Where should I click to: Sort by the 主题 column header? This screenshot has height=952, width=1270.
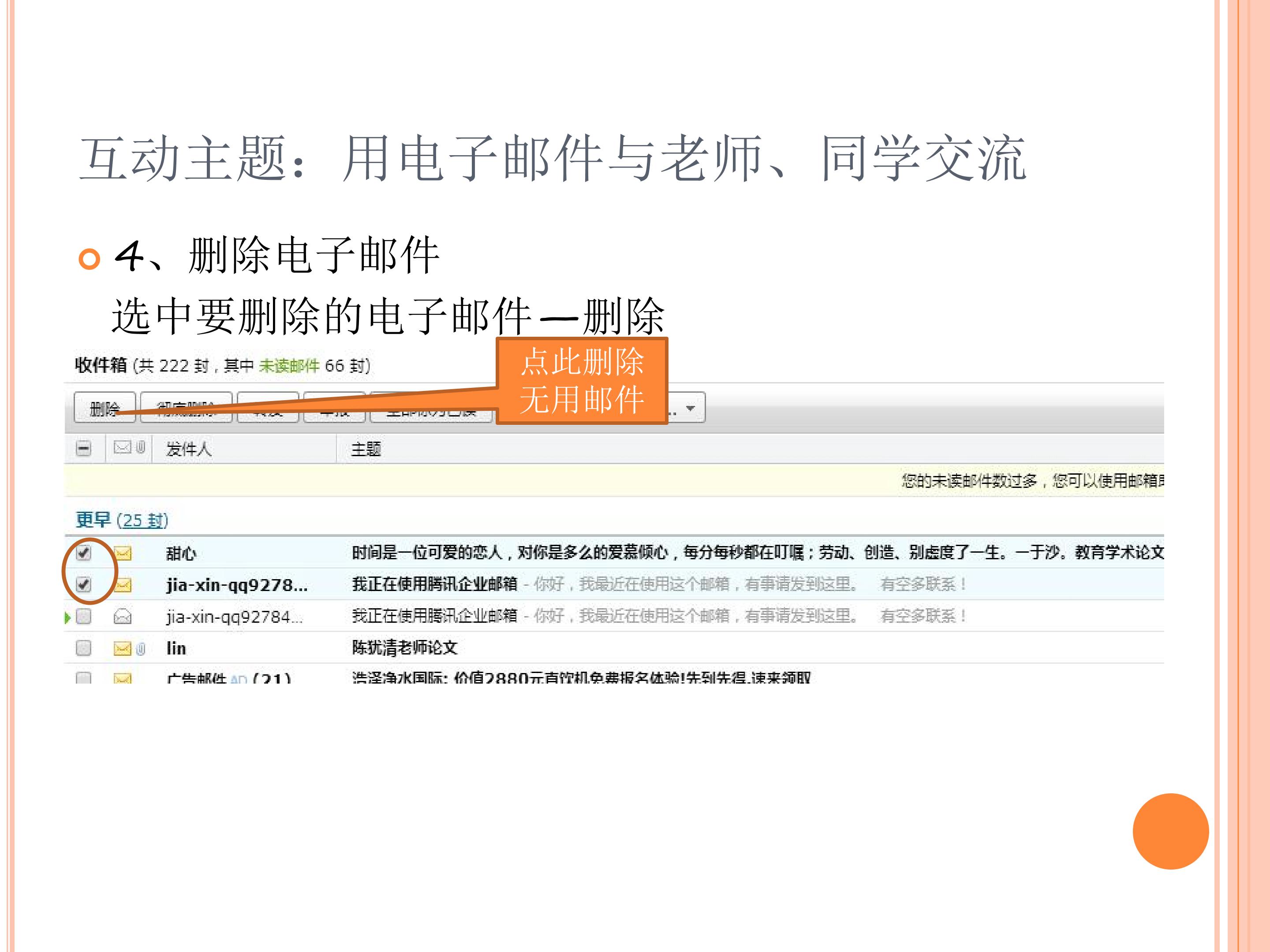(x=366, y=449)
